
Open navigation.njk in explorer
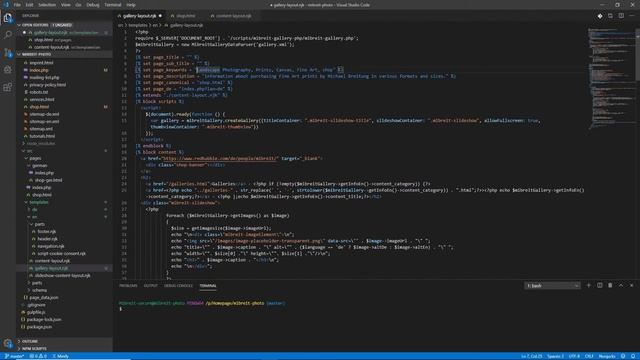coord(51,246)
